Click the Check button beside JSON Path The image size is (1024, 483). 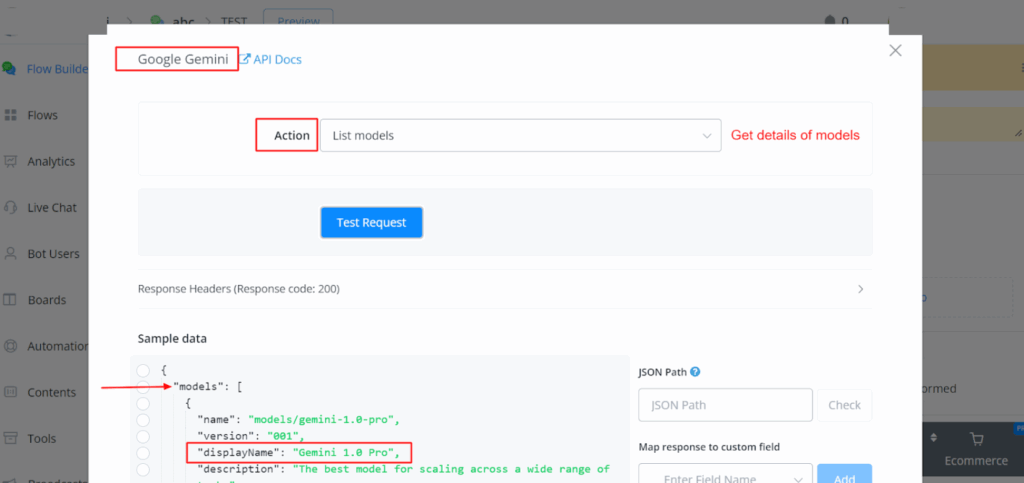click(x=844, y=405)
